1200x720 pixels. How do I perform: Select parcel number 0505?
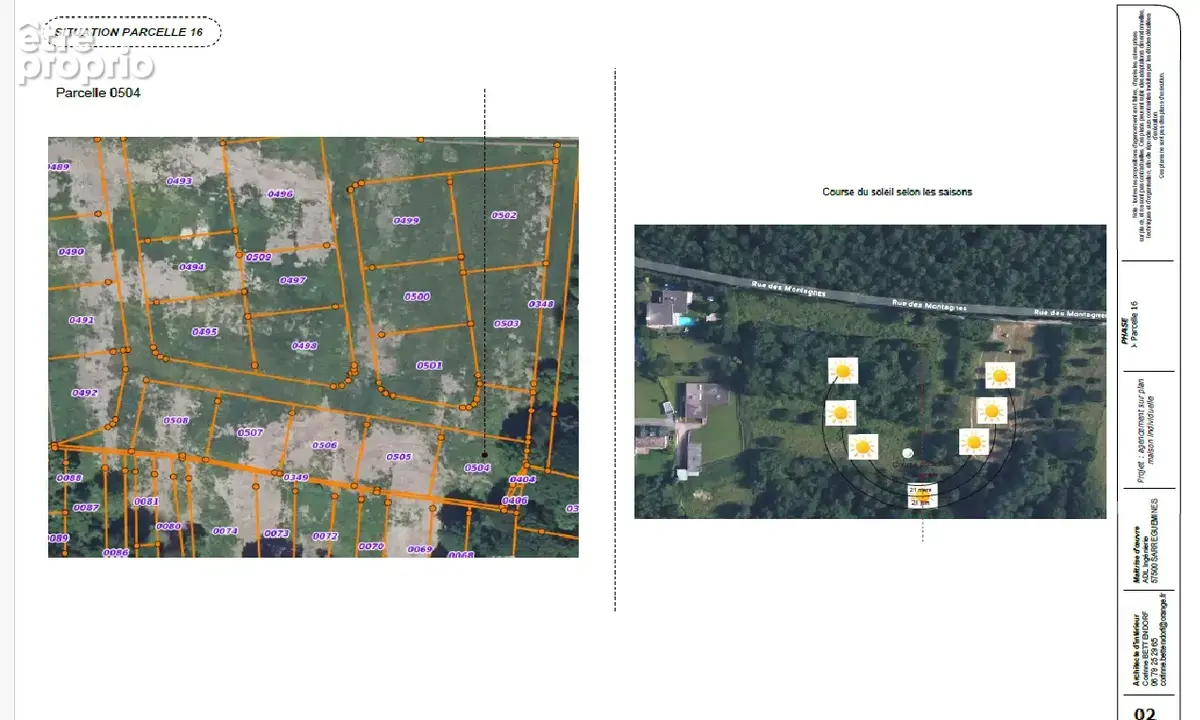pos(399,457)
